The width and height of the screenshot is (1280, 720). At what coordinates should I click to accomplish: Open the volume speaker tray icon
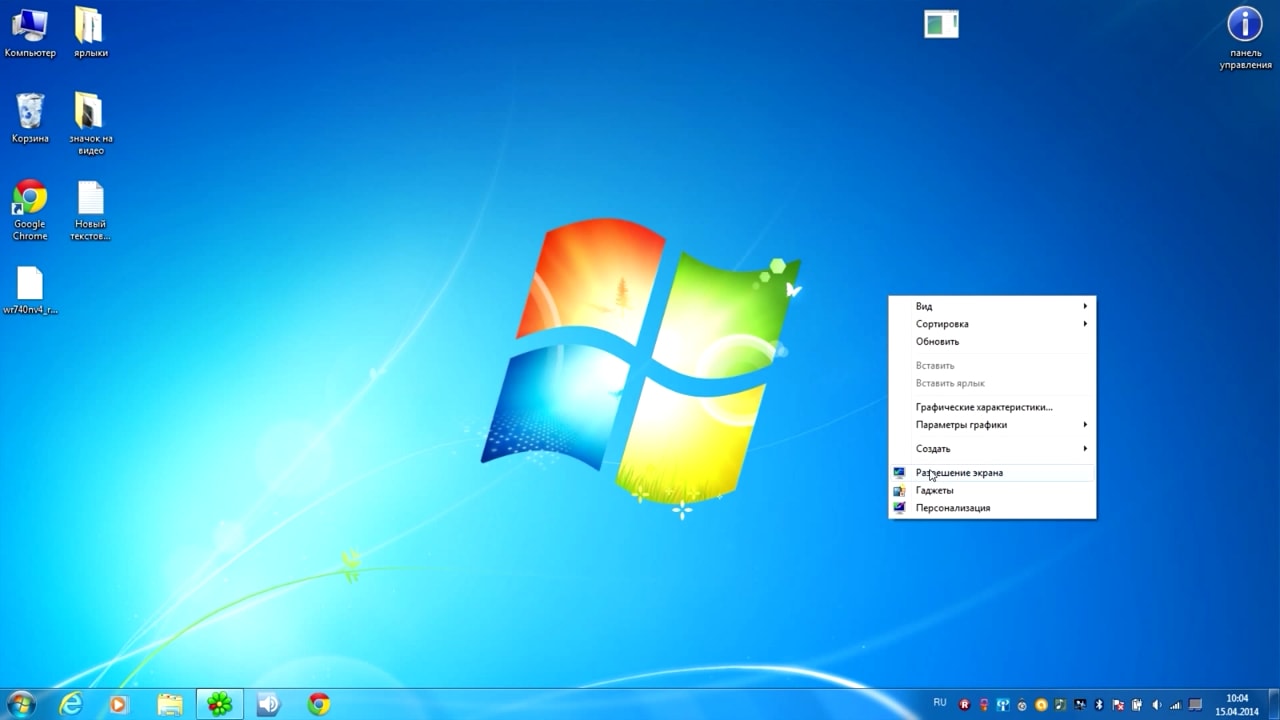pos(1157,704)
